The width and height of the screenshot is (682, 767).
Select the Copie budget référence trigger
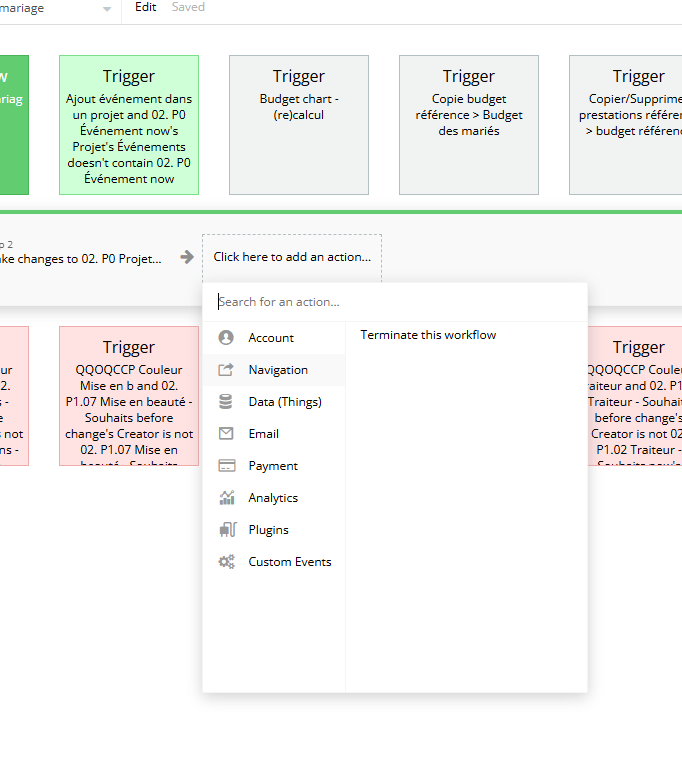(x=469, y=125)
